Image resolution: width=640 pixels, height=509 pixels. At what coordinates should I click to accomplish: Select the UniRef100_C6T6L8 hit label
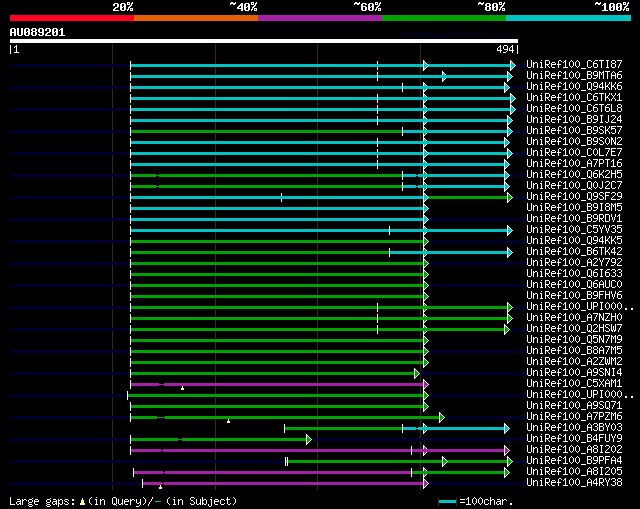(x=574, y=109)
